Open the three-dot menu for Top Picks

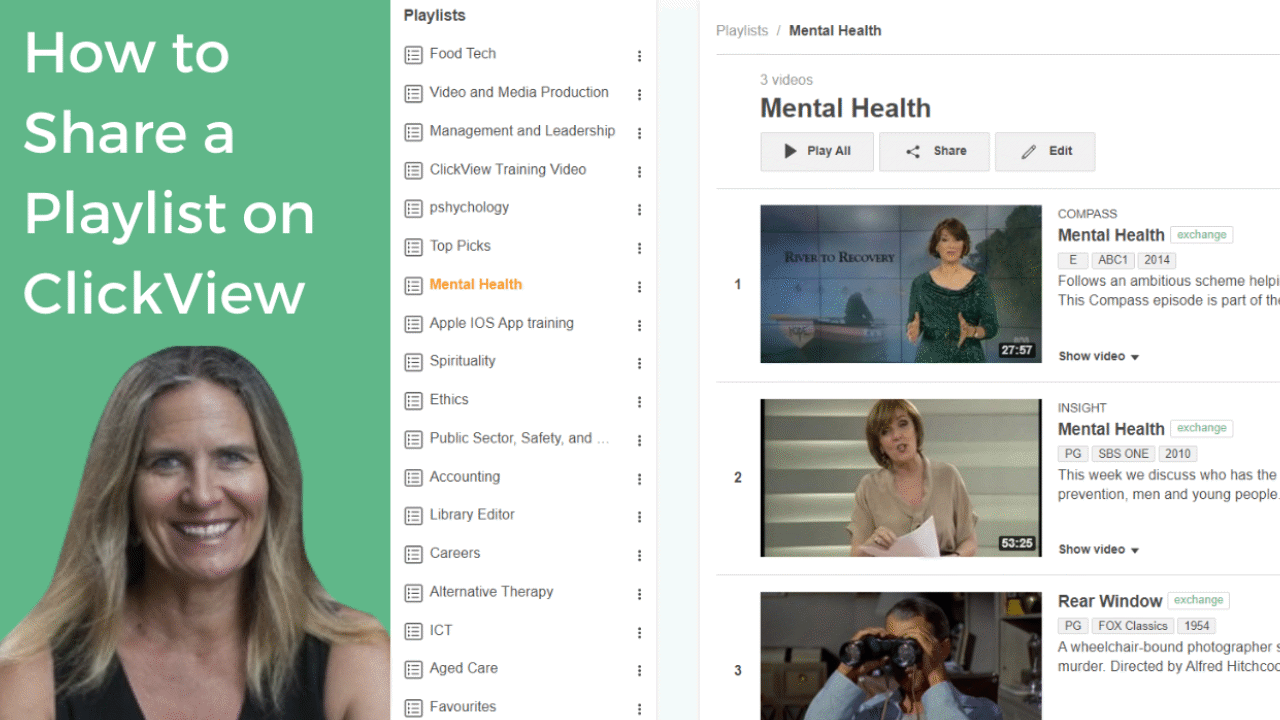pos(639,249)
